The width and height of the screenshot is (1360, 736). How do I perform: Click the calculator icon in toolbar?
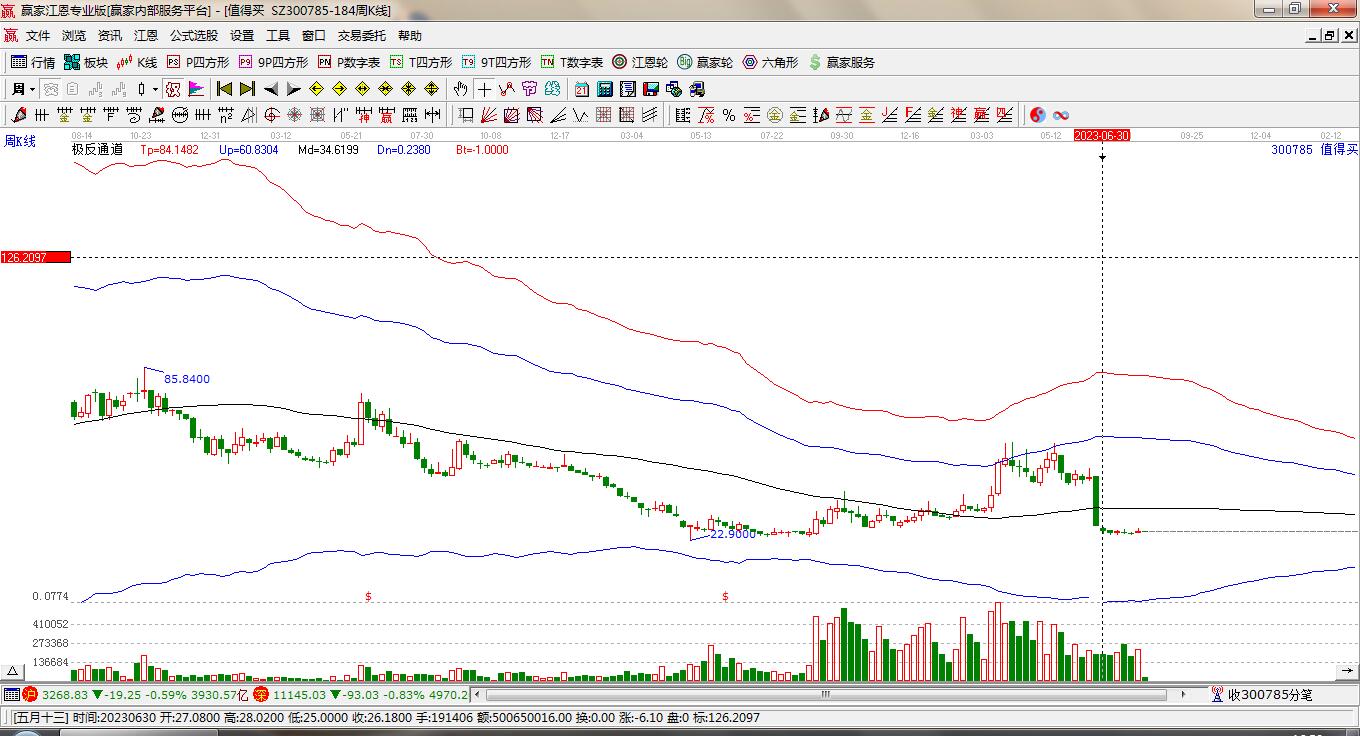[605, 89]
